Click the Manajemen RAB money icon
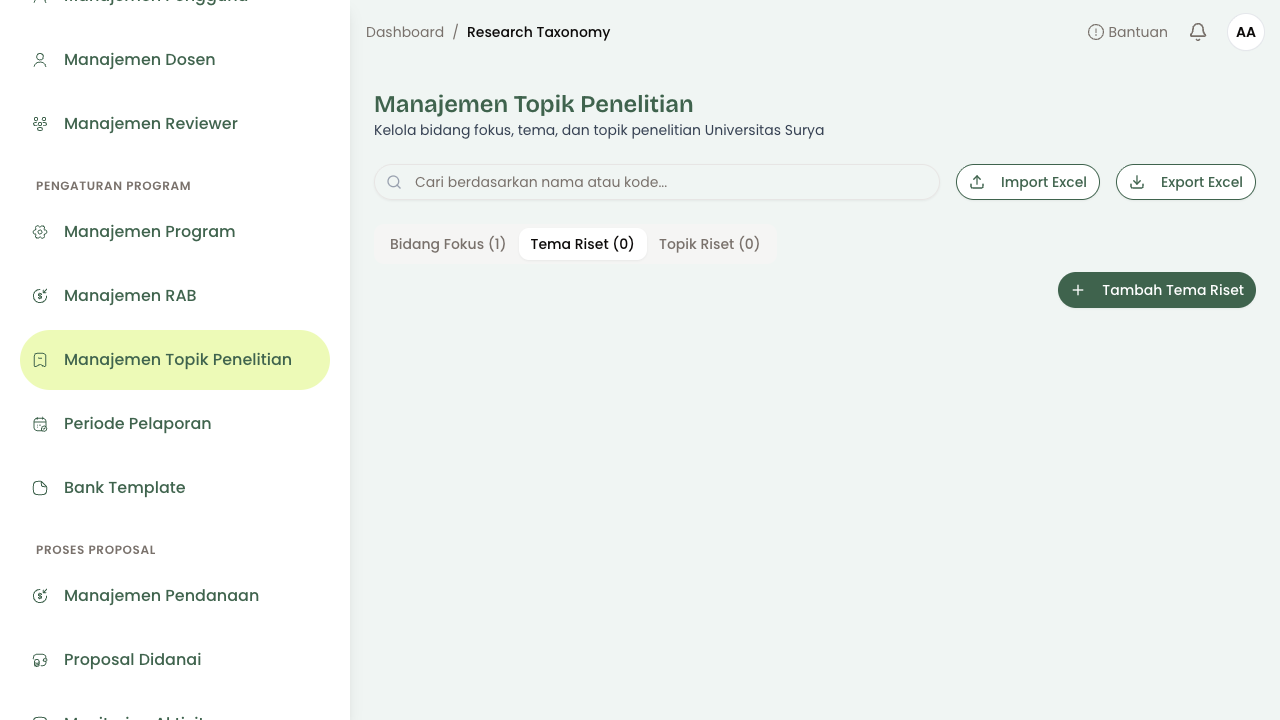This screenshot has height=720, width=1280. [x=40, y=296]
